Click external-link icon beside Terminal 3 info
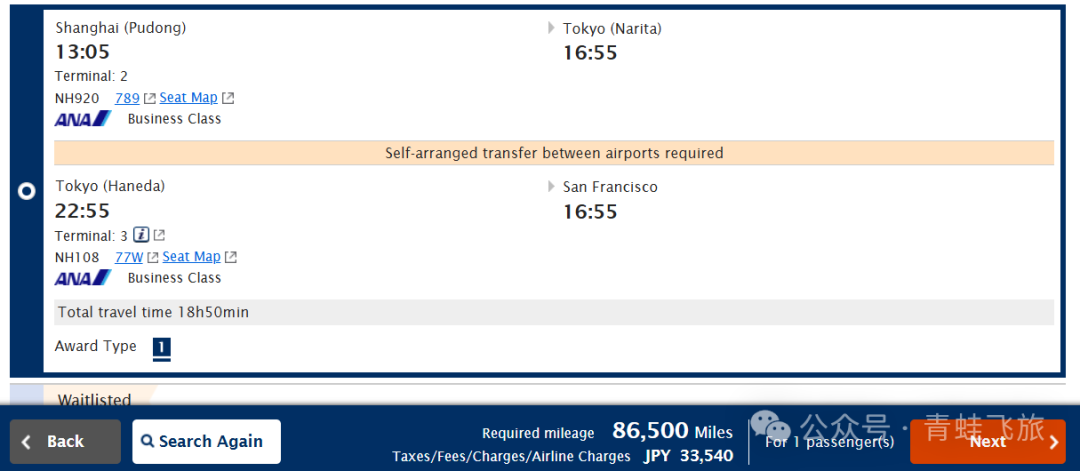This screenshot has height=471, width=1080. 159,236
